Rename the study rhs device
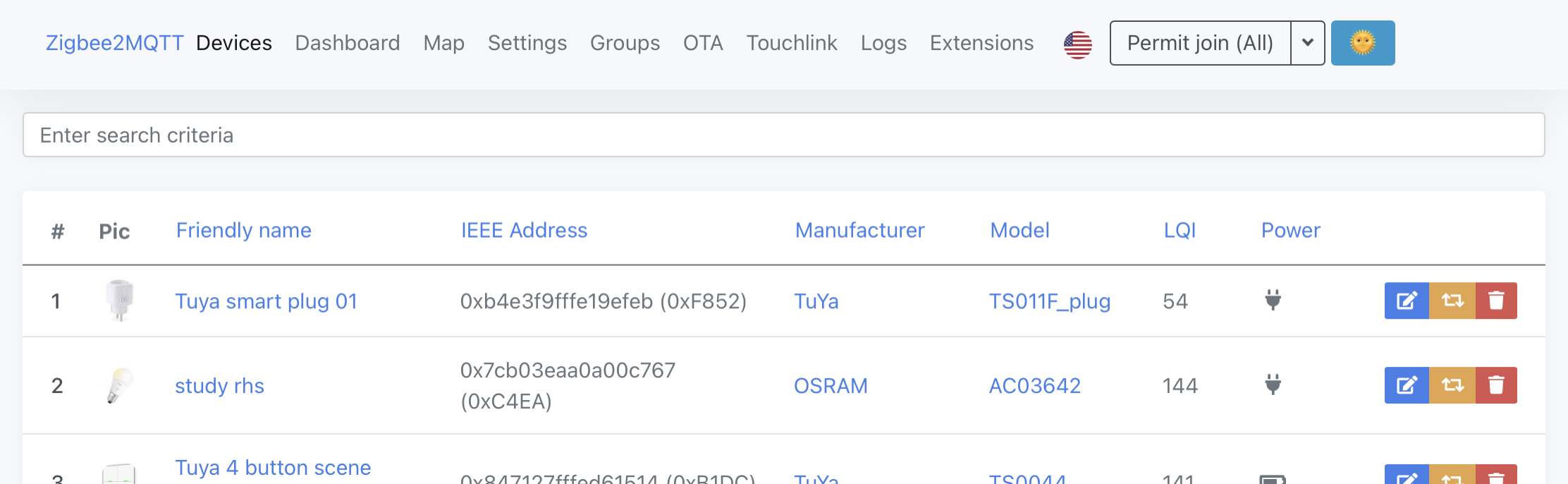 (1407, 385)
